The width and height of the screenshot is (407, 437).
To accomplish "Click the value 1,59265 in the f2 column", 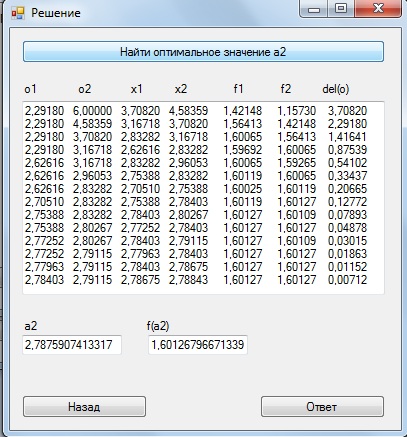I will 296,163.
